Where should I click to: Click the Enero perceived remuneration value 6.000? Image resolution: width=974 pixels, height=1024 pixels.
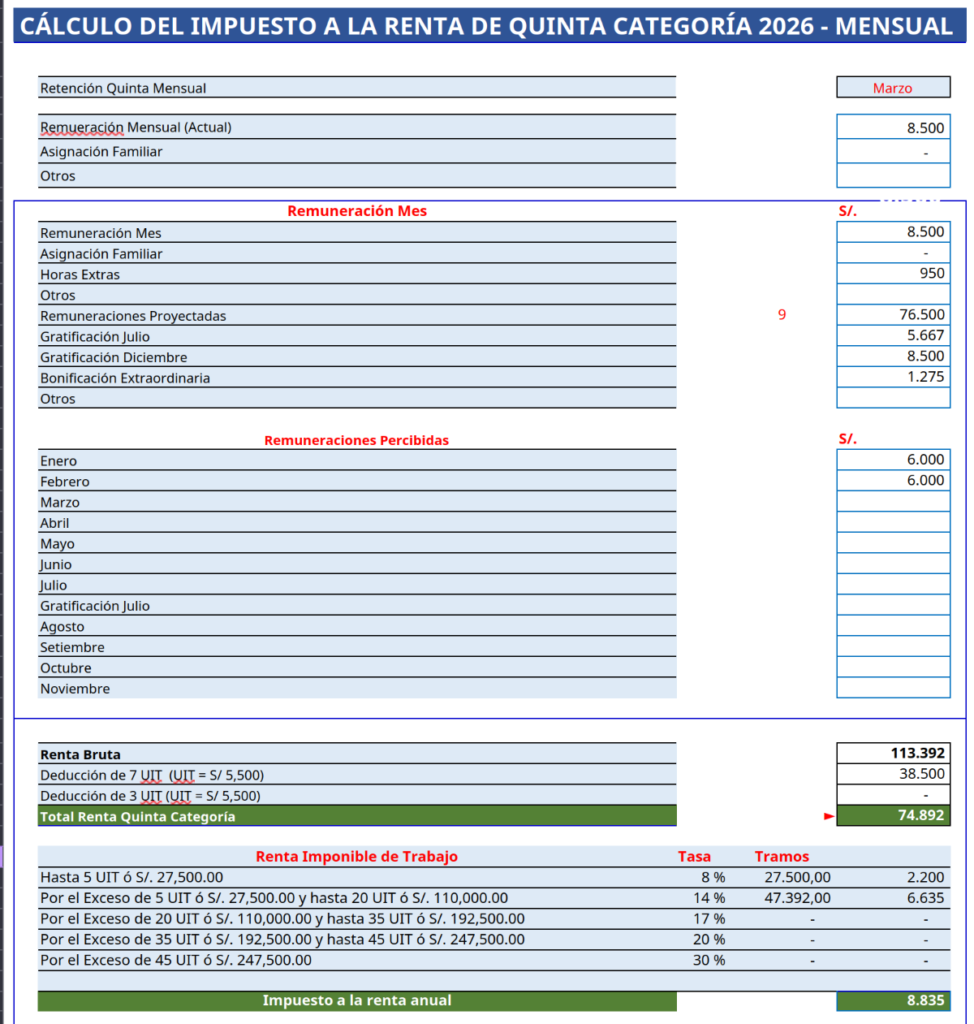point(892,460)
